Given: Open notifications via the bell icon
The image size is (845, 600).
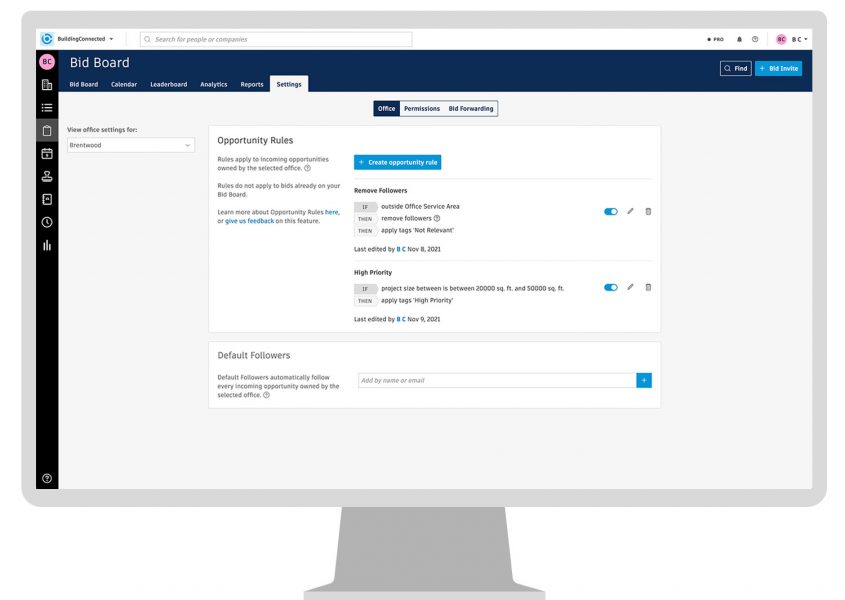Looking at the screenshot, I should [x=738, y=38].
